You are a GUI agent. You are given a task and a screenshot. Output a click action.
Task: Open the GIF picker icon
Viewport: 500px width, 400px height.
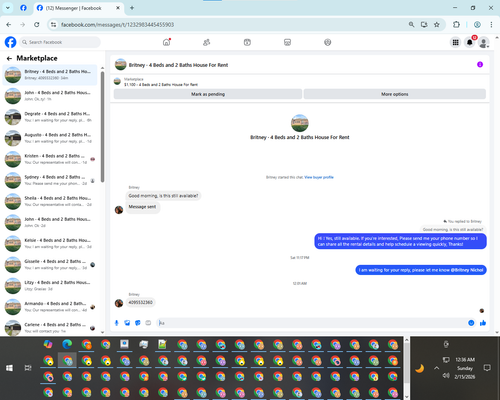[x=148, y=323]
